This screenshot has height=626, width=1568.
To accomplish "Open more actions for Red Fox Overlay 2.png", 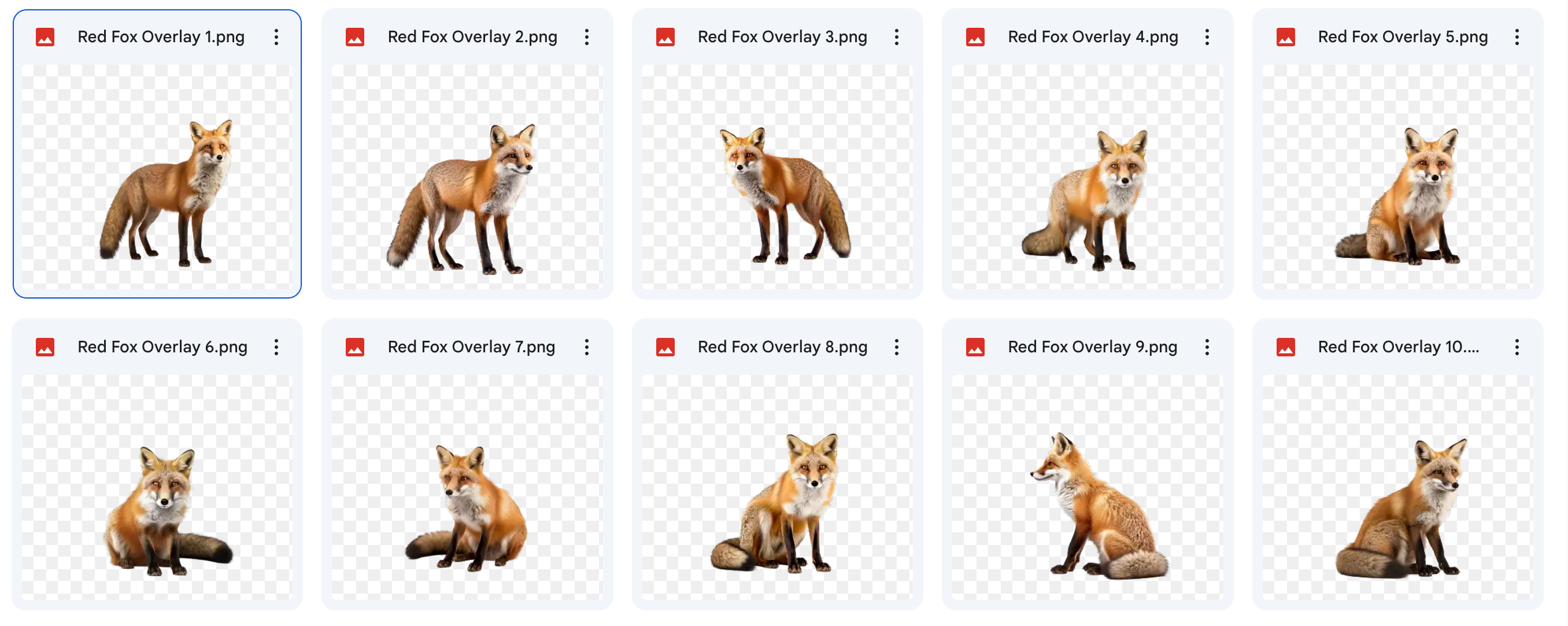I will [x=587, y=37].
